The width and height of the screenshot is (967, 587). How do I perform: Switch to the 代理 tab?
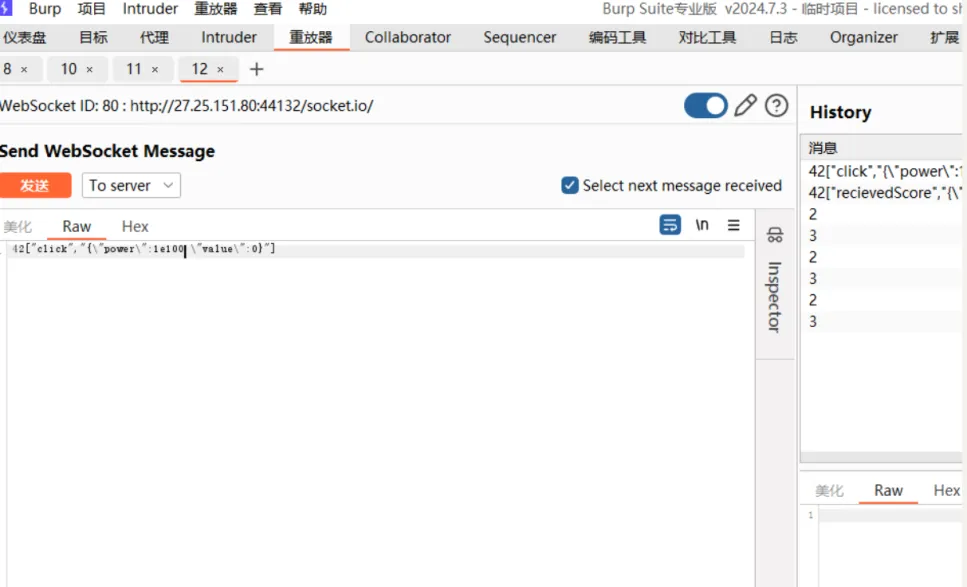pos(154,37)
